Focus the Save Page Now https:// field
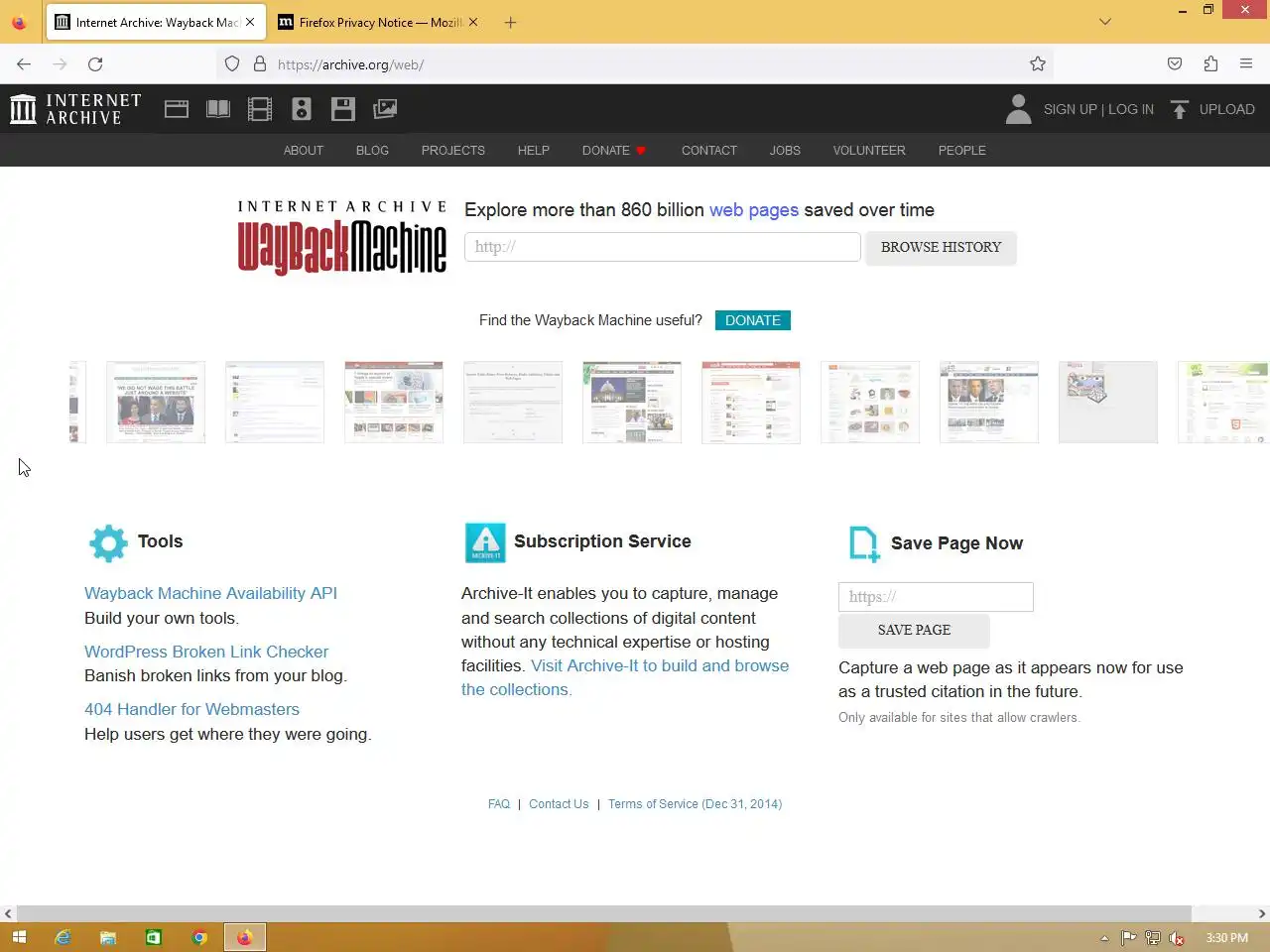Viewport: 1270px width, 952px height. tap(936, 597)
